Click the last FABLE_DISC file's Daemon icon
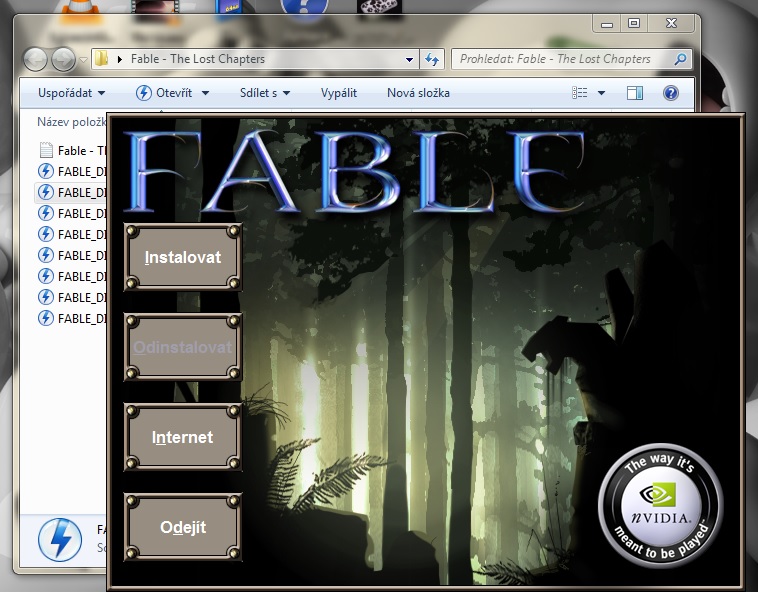The height and width of the screenshot is (592, 758). click(46, 318)
